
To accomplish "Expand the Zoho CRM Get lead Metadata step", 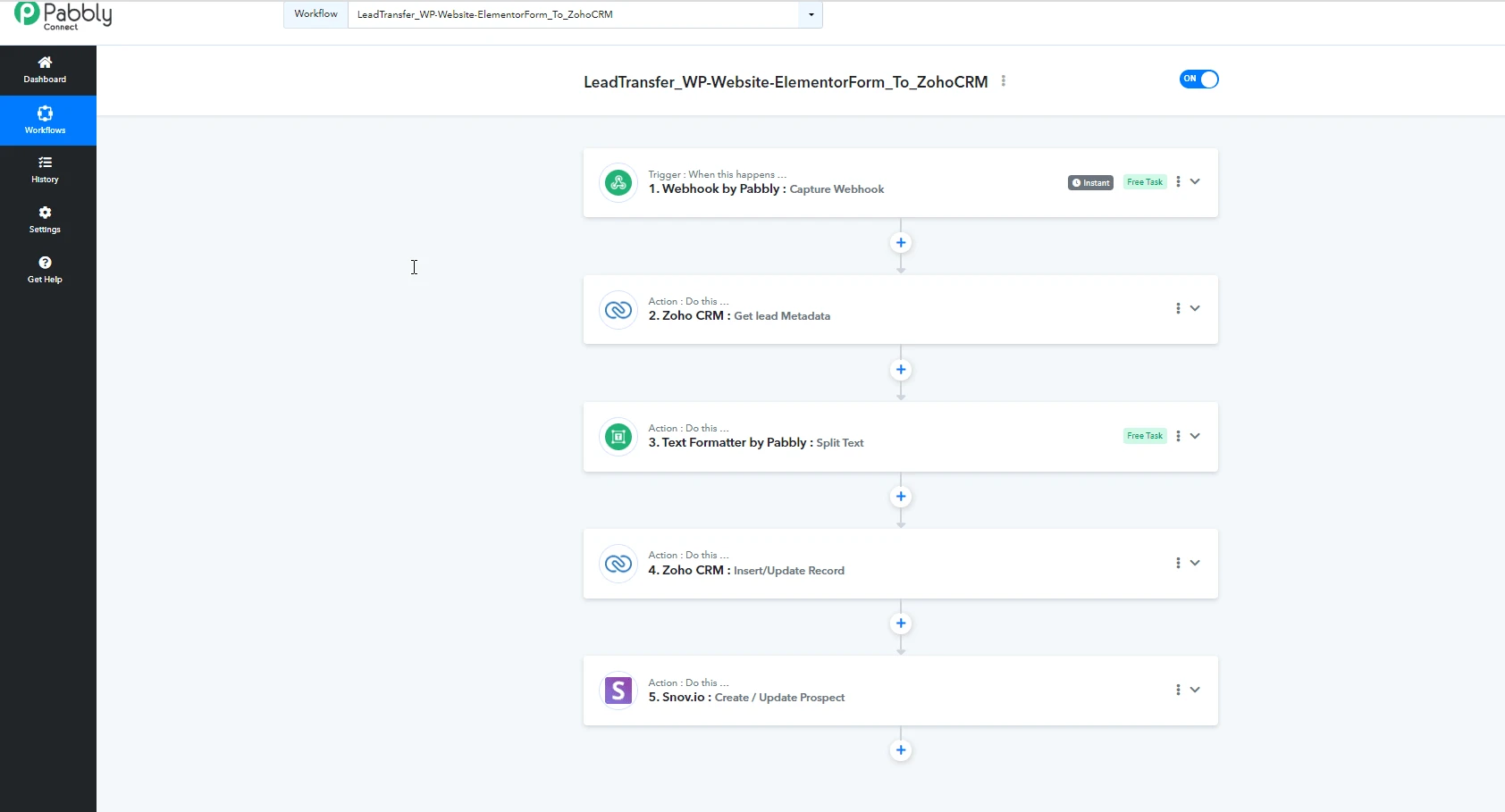I will click(x=1195, y=308).
